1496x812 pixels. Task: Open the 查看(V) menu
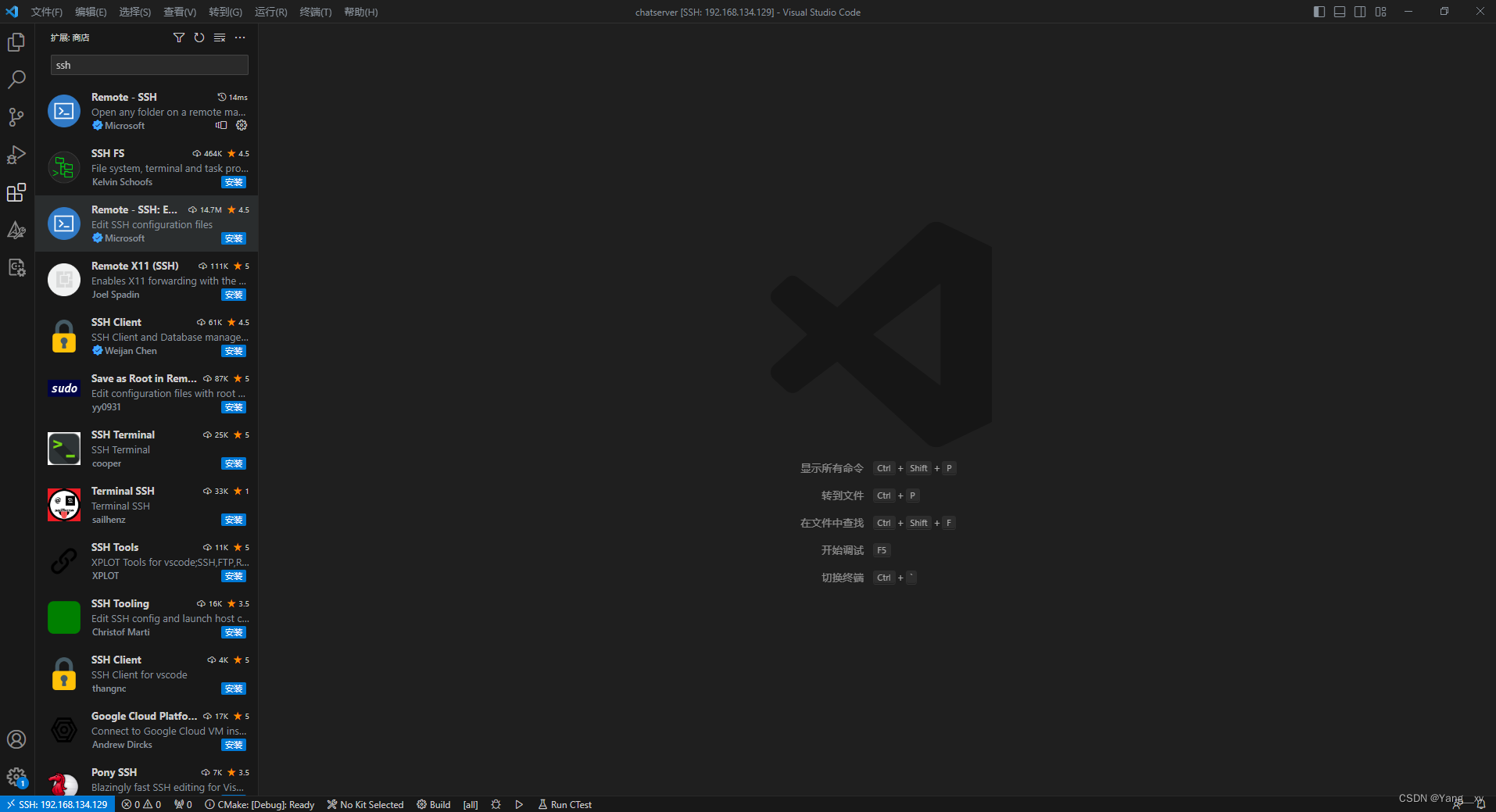pos(180,12)
